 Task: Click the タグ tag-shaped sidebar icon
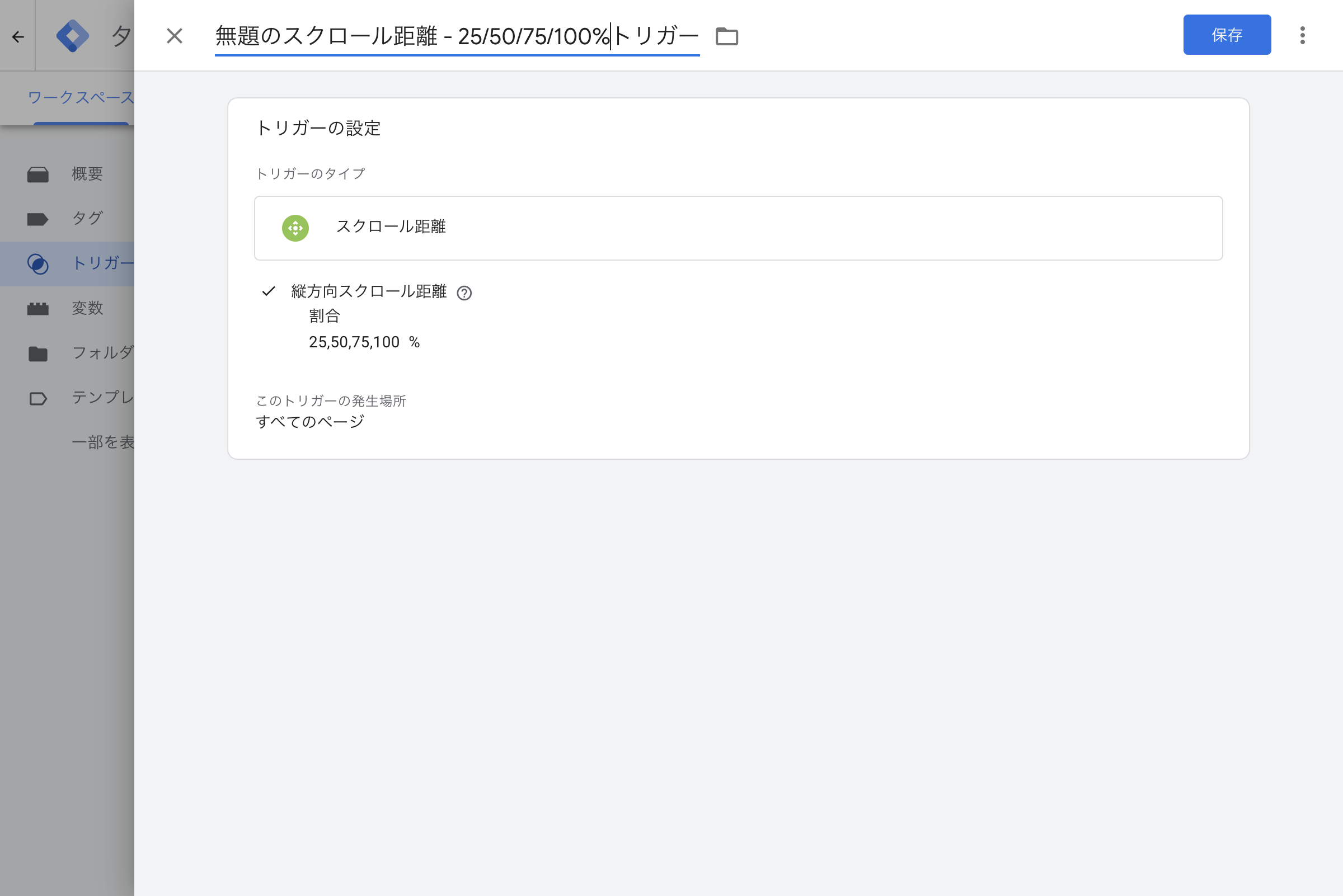click(37, 219)
